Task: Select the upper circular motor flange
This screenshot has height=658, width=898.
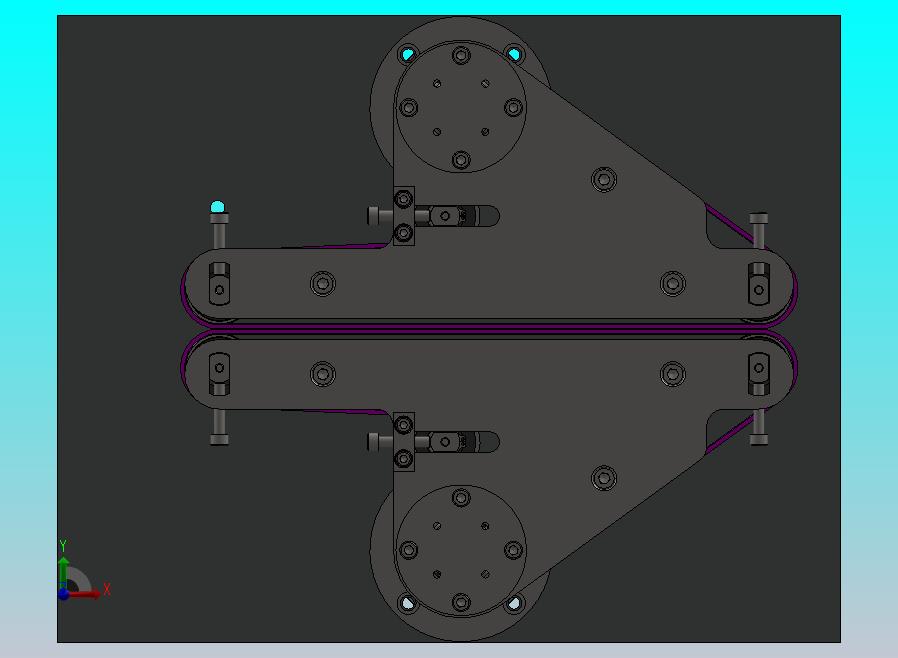Action: pyautogui.click(x=461, y=107)
